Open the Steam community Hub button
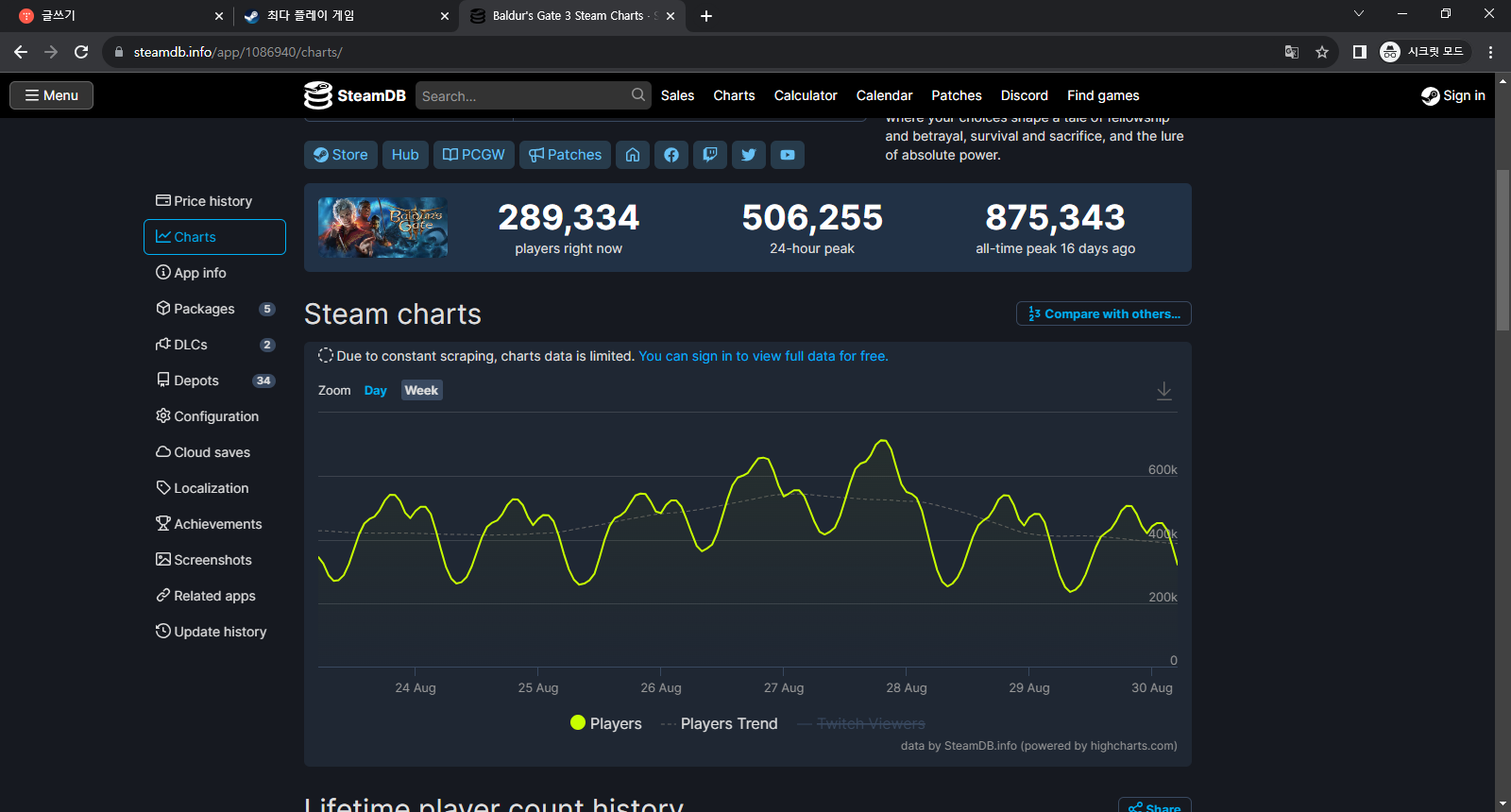1511x812 pixels. click(405, 155)
